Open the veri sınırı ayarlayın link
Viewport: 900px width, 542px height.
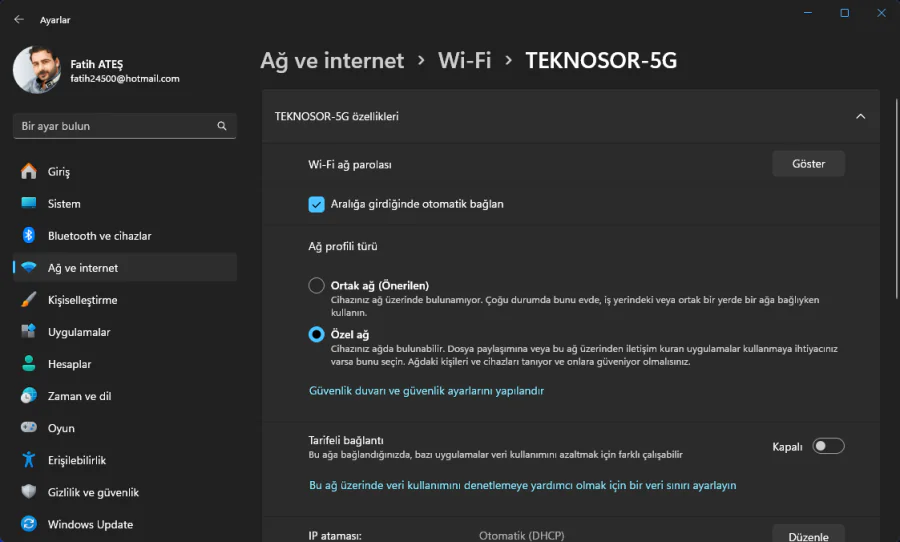pos(522,486)
